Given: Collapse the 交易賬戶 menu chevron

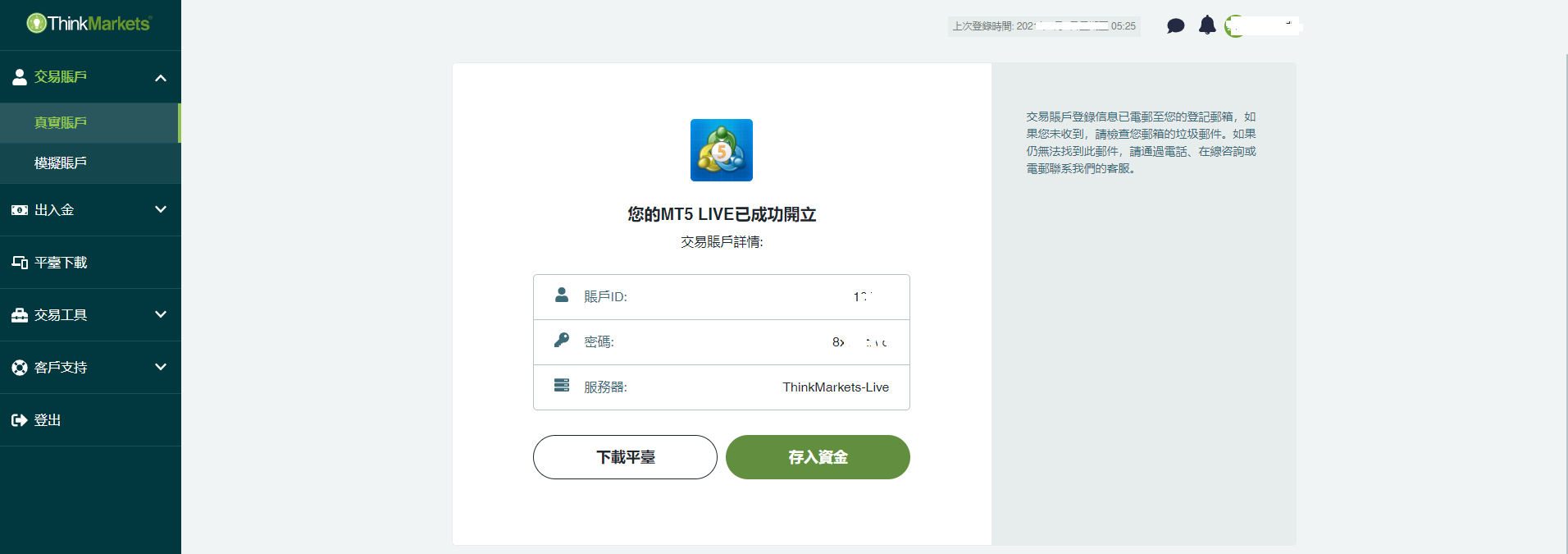Looking at the screenshot, I should [161, 78].
